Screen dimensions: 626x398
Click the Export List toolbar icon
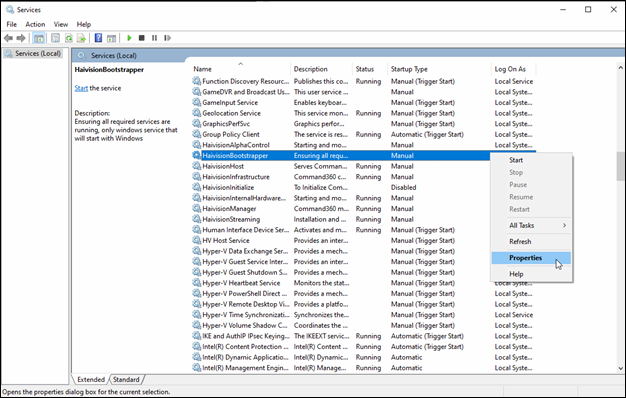[81, 38]
